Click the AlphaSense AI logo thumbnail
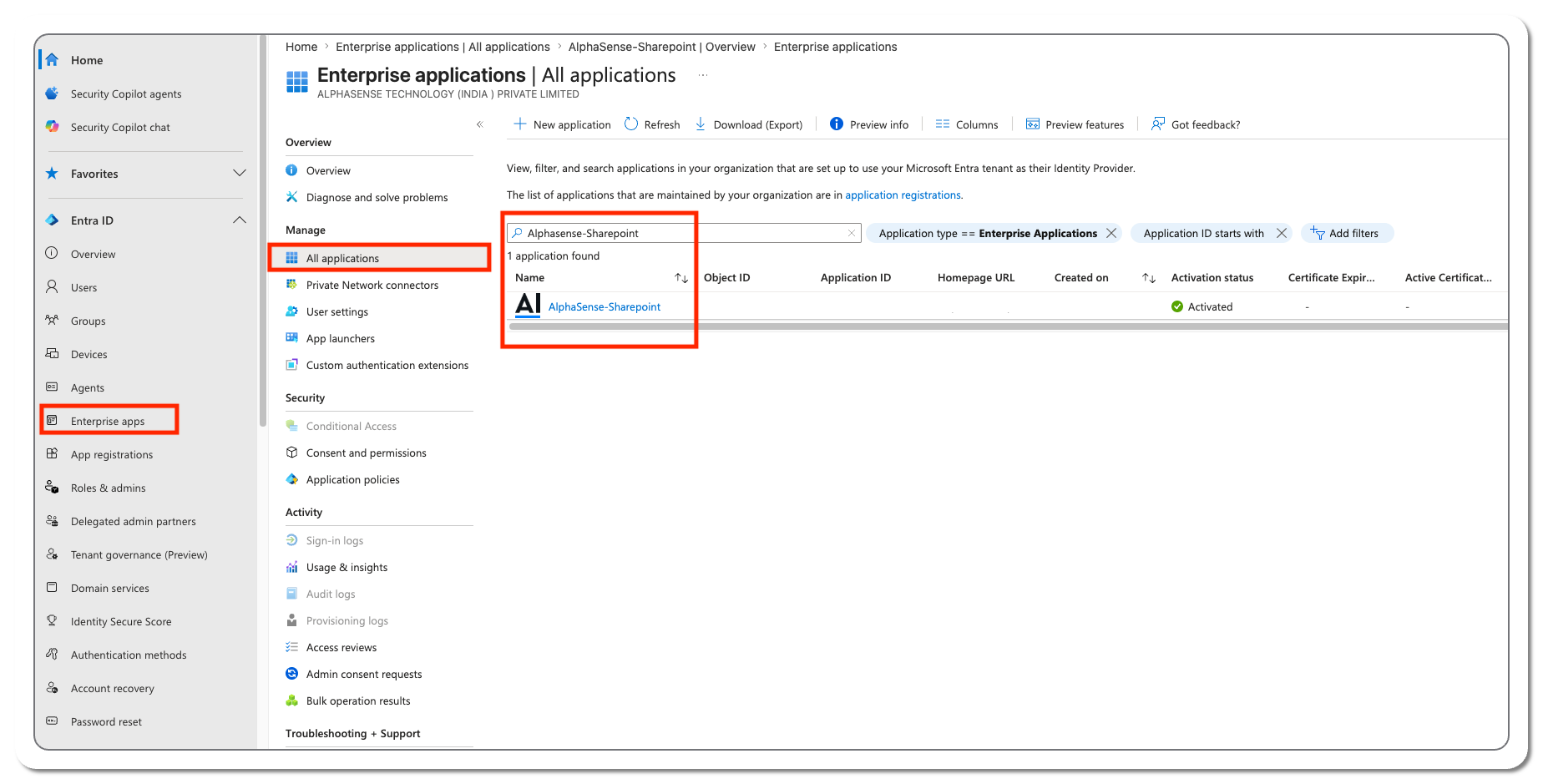 pos(528,305)
